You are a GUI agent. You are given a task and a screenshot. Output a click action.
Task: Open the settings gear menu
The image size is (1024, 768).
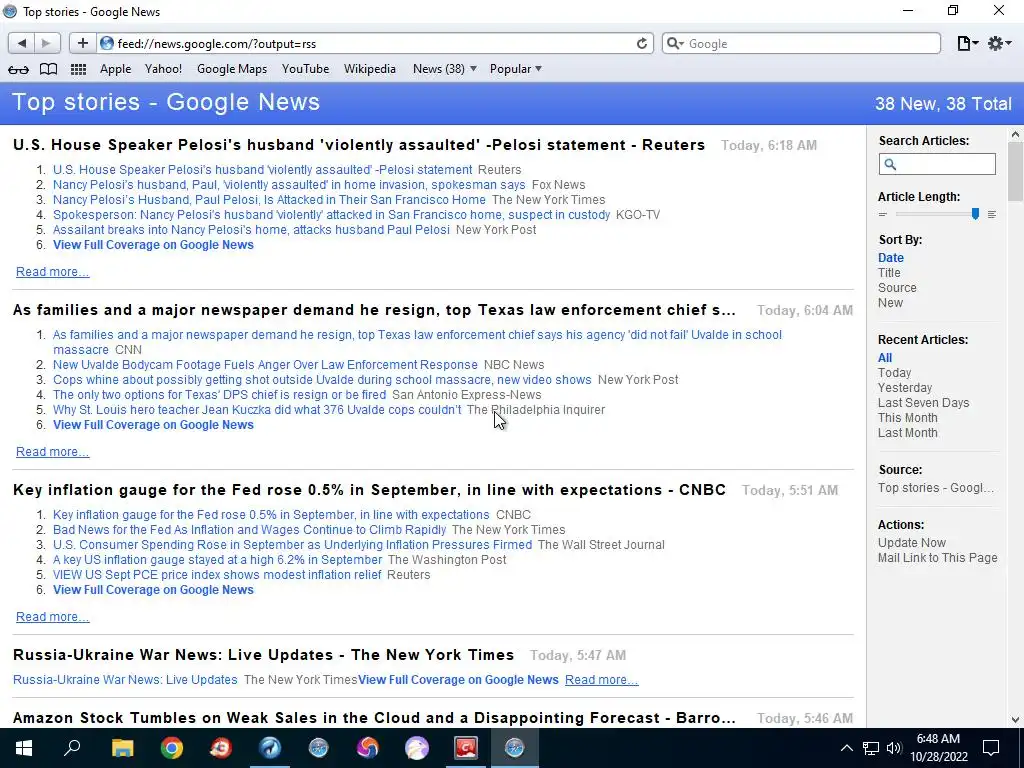[999, 43]
